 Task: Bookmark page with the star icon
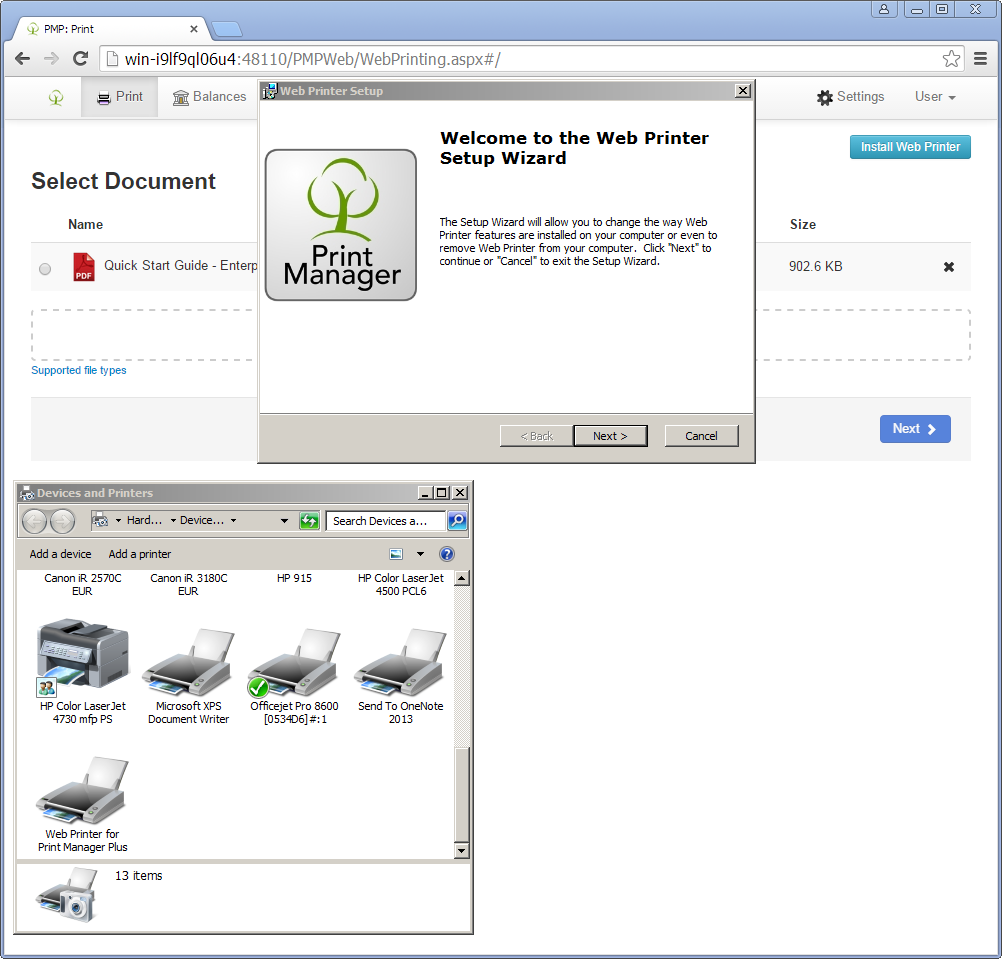point(952,59)
